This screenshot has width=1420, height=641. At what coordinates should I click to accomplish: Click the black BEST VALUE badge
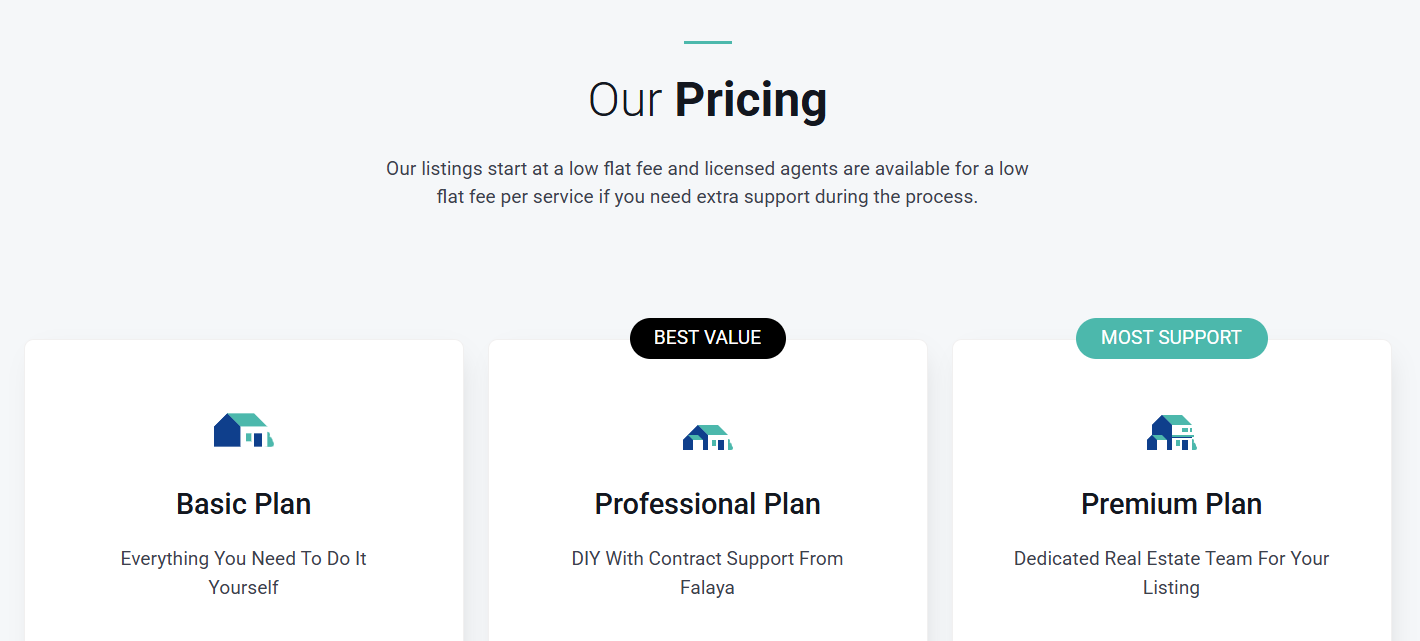click(x=707, y=338)
